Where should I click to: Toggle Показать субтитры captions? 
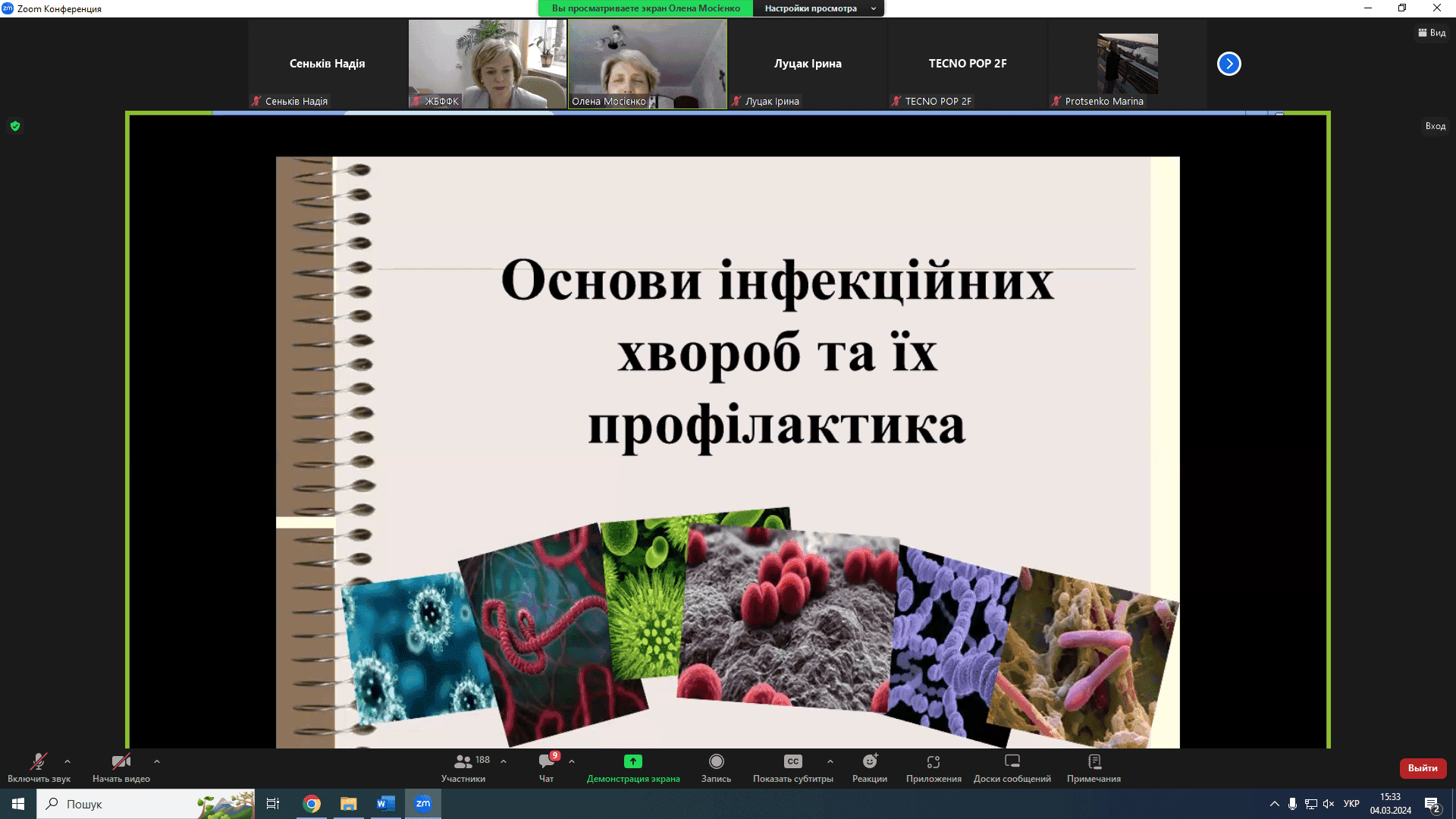point(793,767)
